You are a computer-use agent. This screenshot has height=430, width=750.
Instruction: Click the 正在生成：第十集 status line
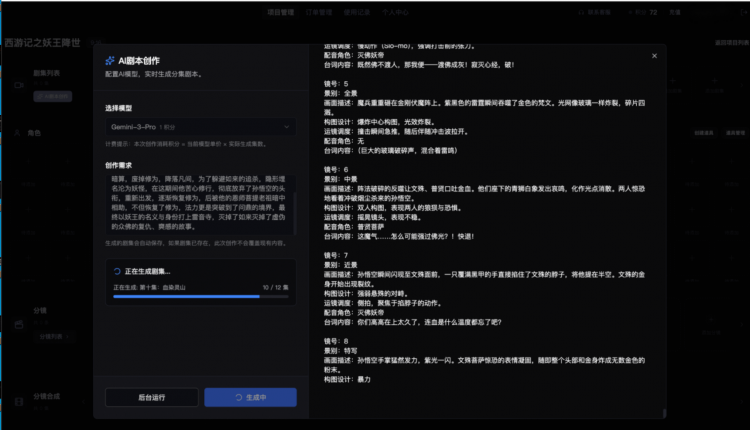149,287
